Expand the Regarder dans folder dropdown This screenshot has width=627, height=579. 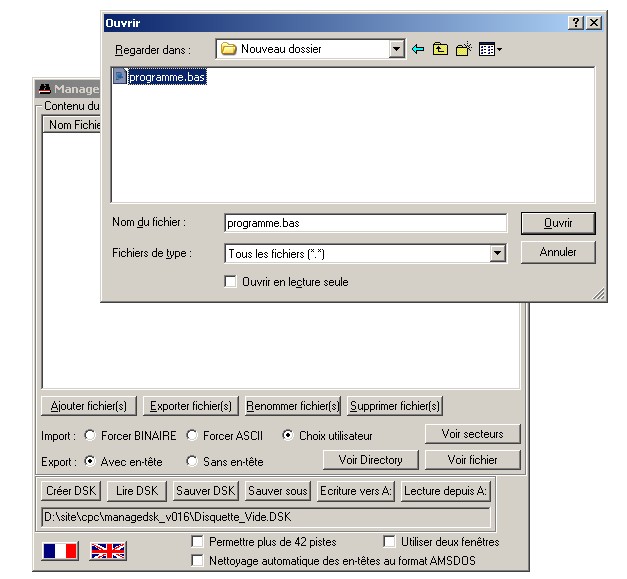tap(397, 49)
